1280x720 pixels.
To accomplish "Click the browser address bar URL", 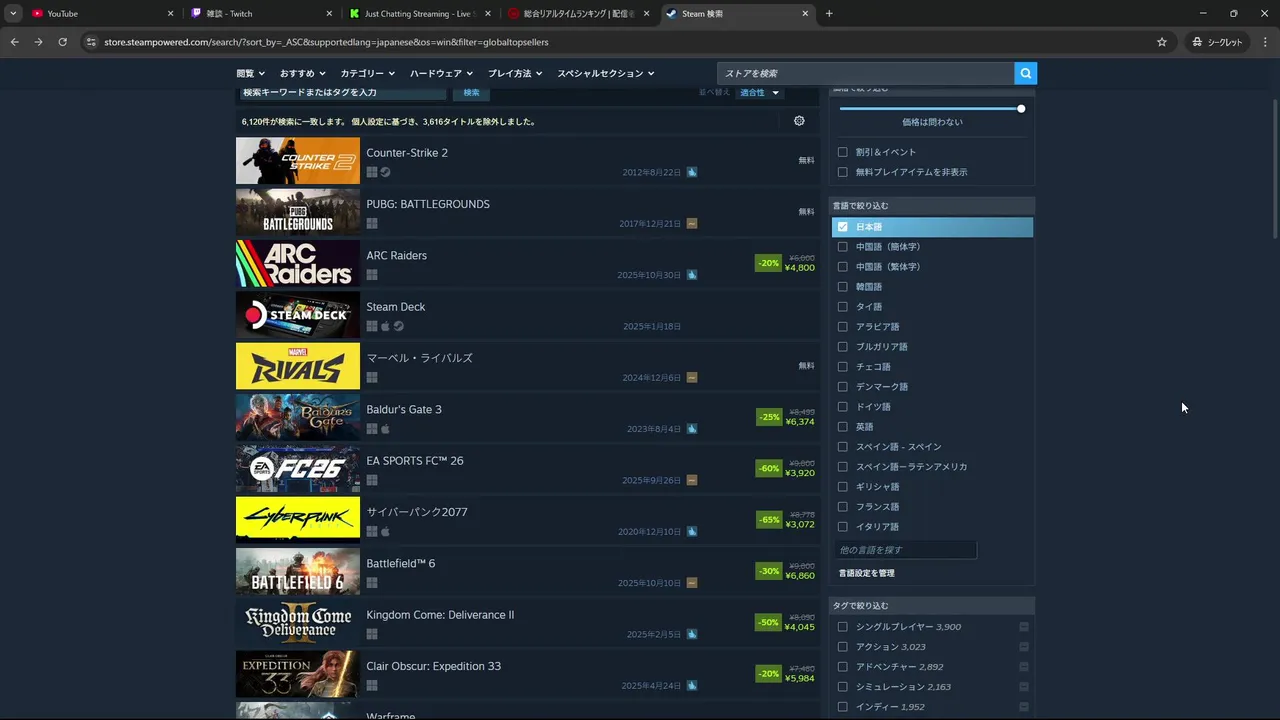I will pos(326,42).
